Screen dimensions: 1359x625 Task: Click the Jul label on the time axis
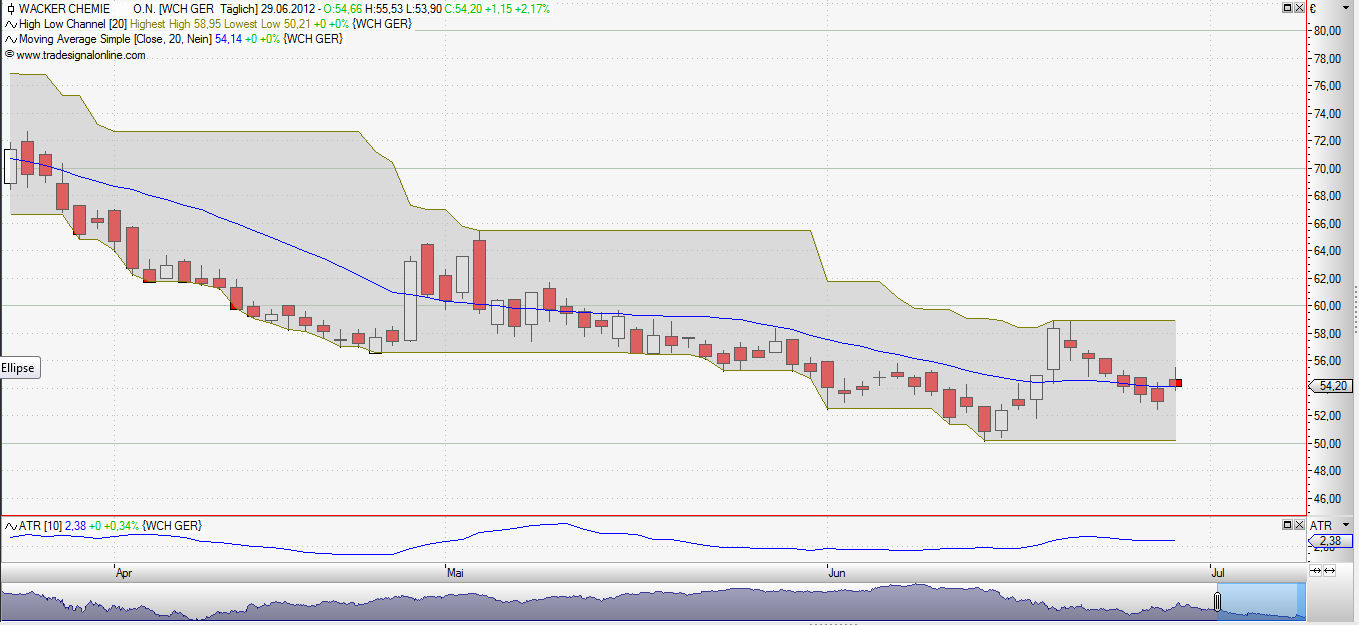(1219, 574)
